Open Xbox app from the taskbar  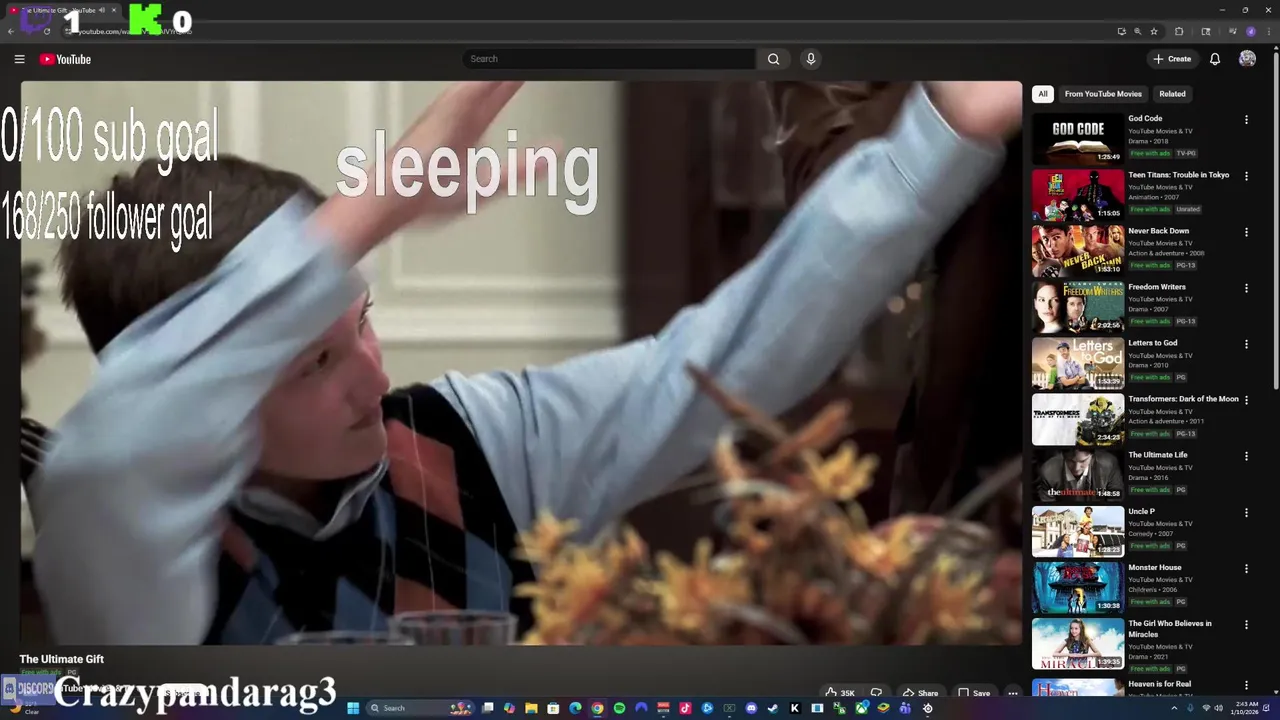click(861, 708)
